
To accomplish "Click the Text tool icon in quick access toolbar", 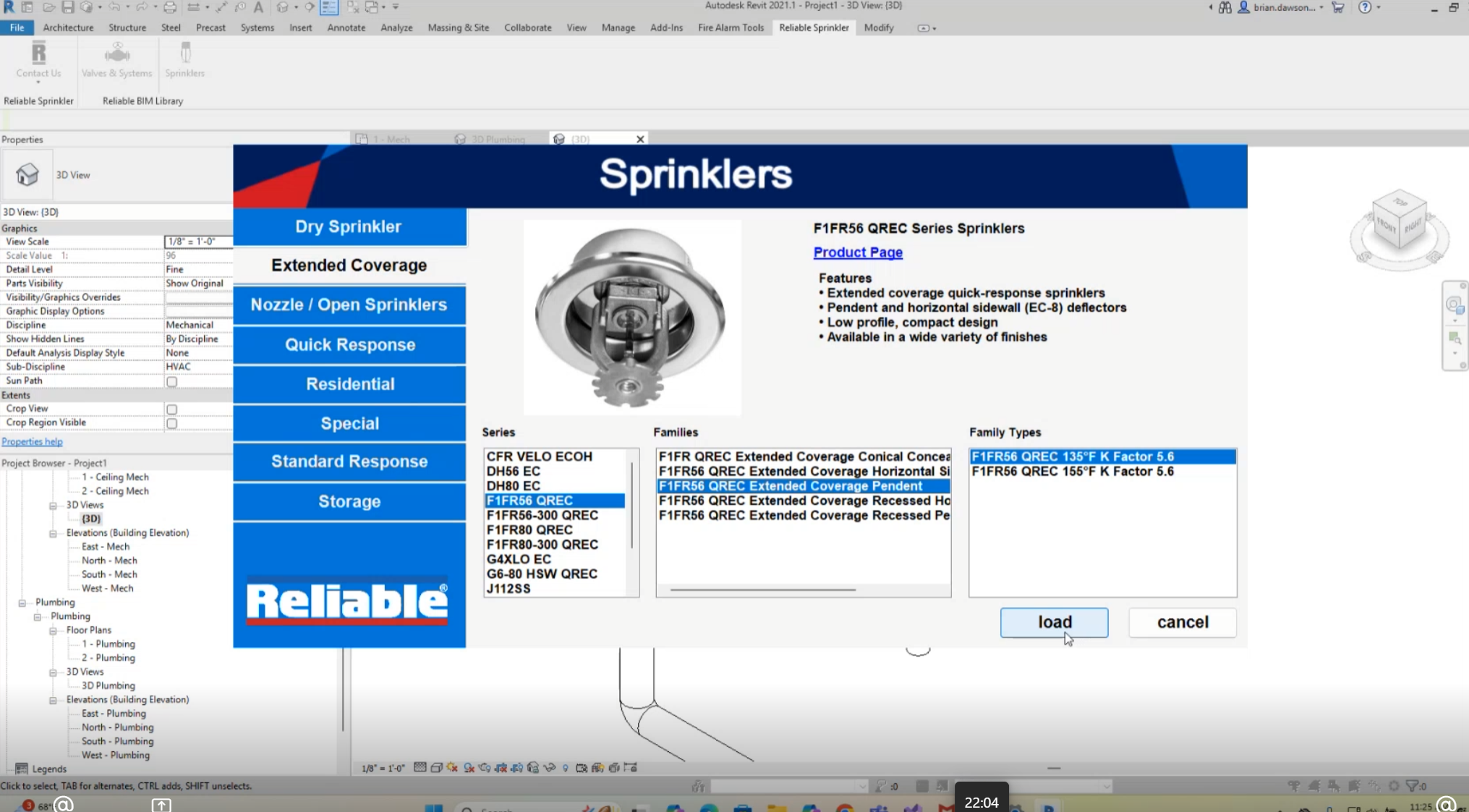I will 257,7.
